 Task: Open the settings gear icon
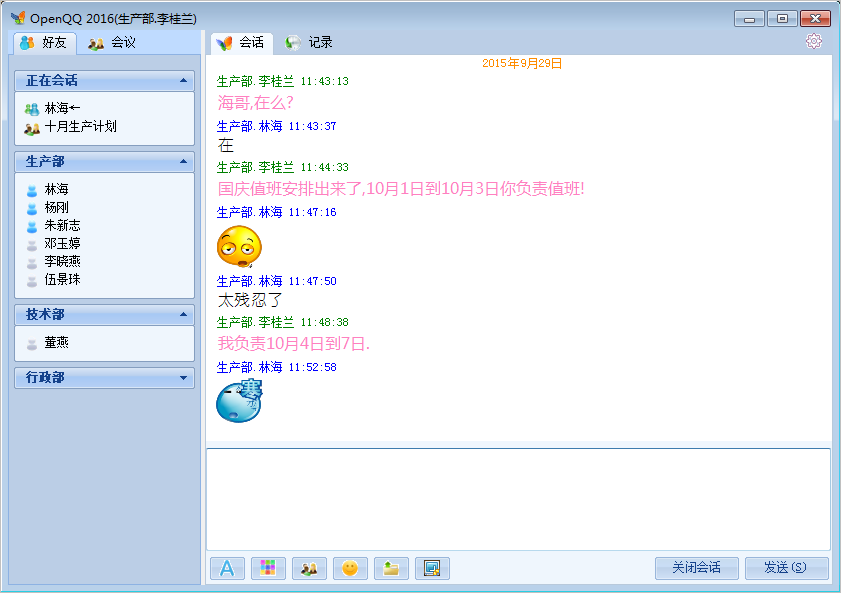[x=814, y=41]
